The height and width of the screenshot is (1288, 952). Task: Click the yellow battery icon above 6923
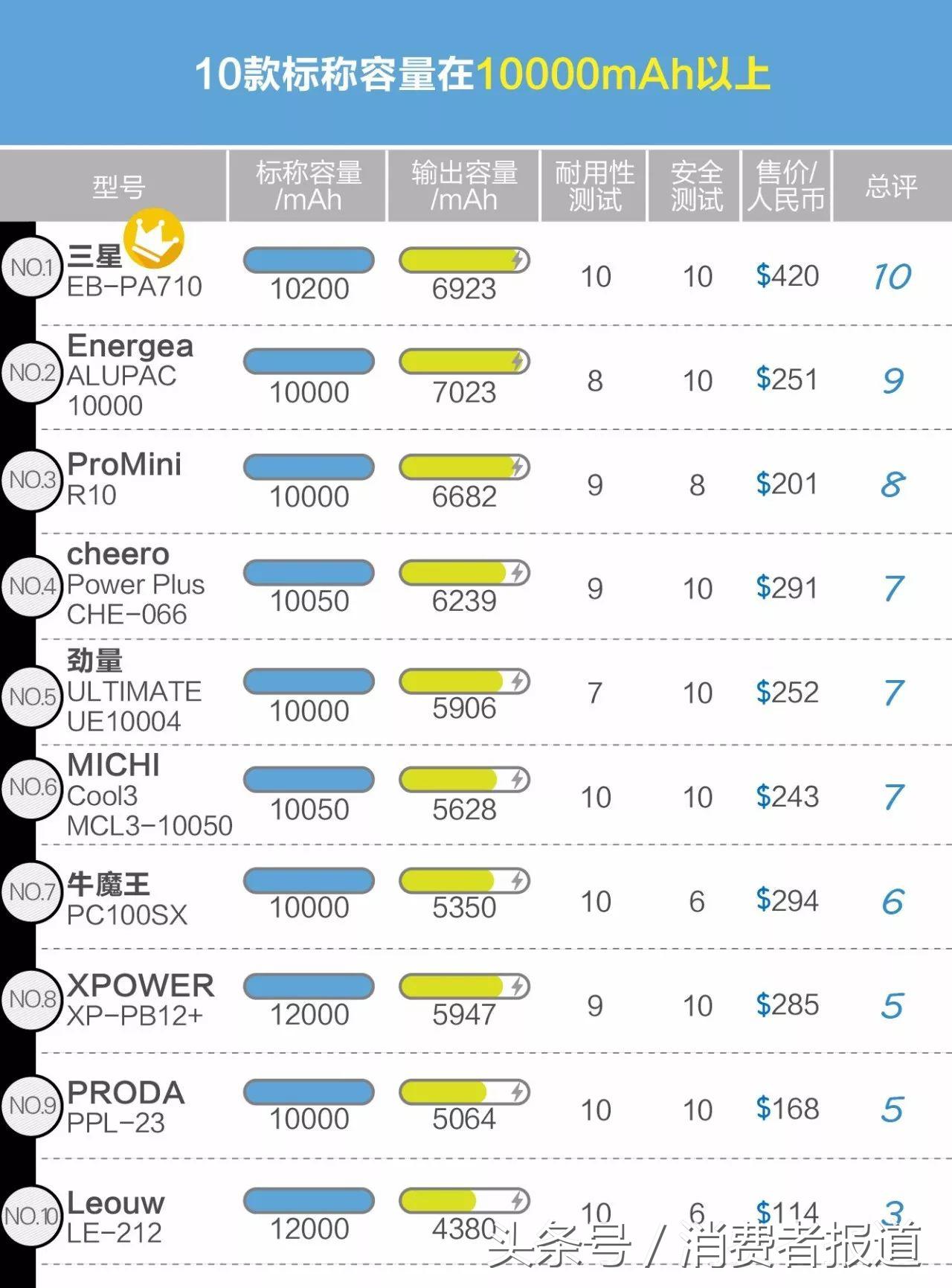(464, 260)
